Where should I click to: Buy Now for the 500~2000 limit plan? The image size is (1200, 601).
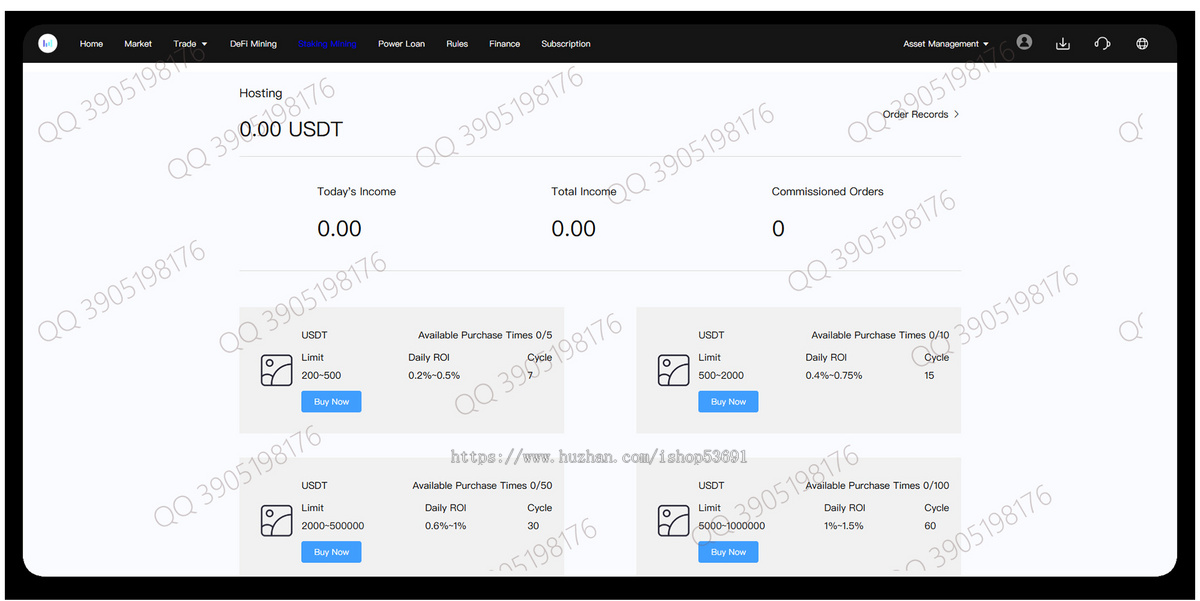(x=728, y=401)
